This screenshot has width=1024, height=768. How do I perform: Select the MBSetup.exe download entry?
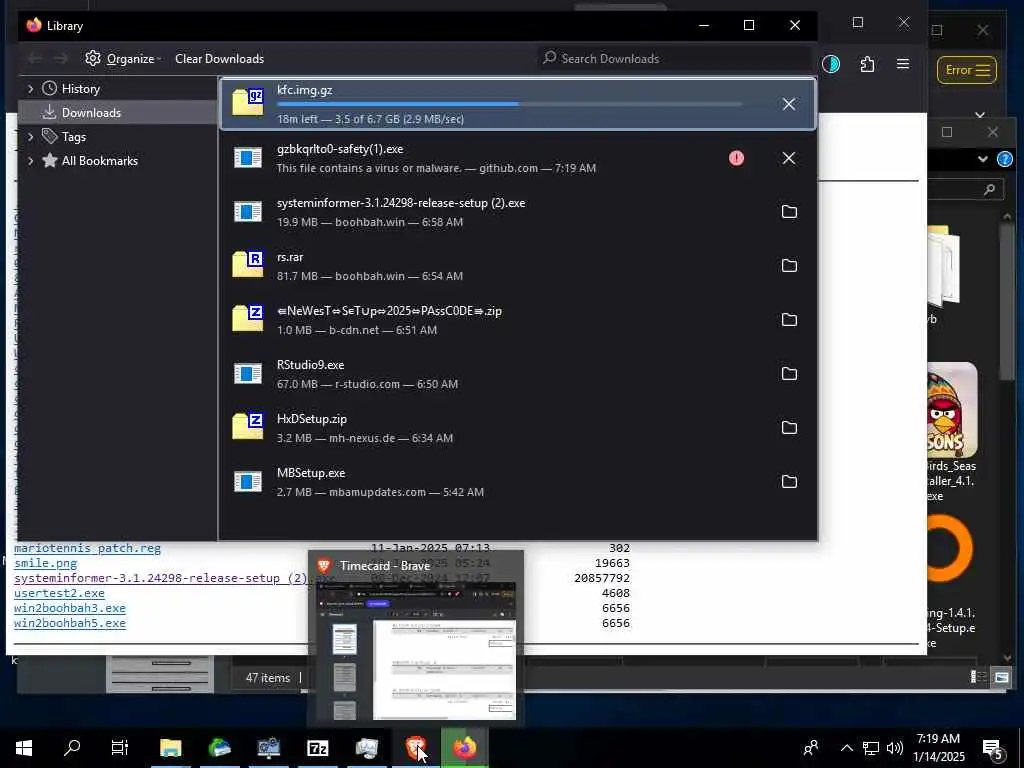[518, 482]
